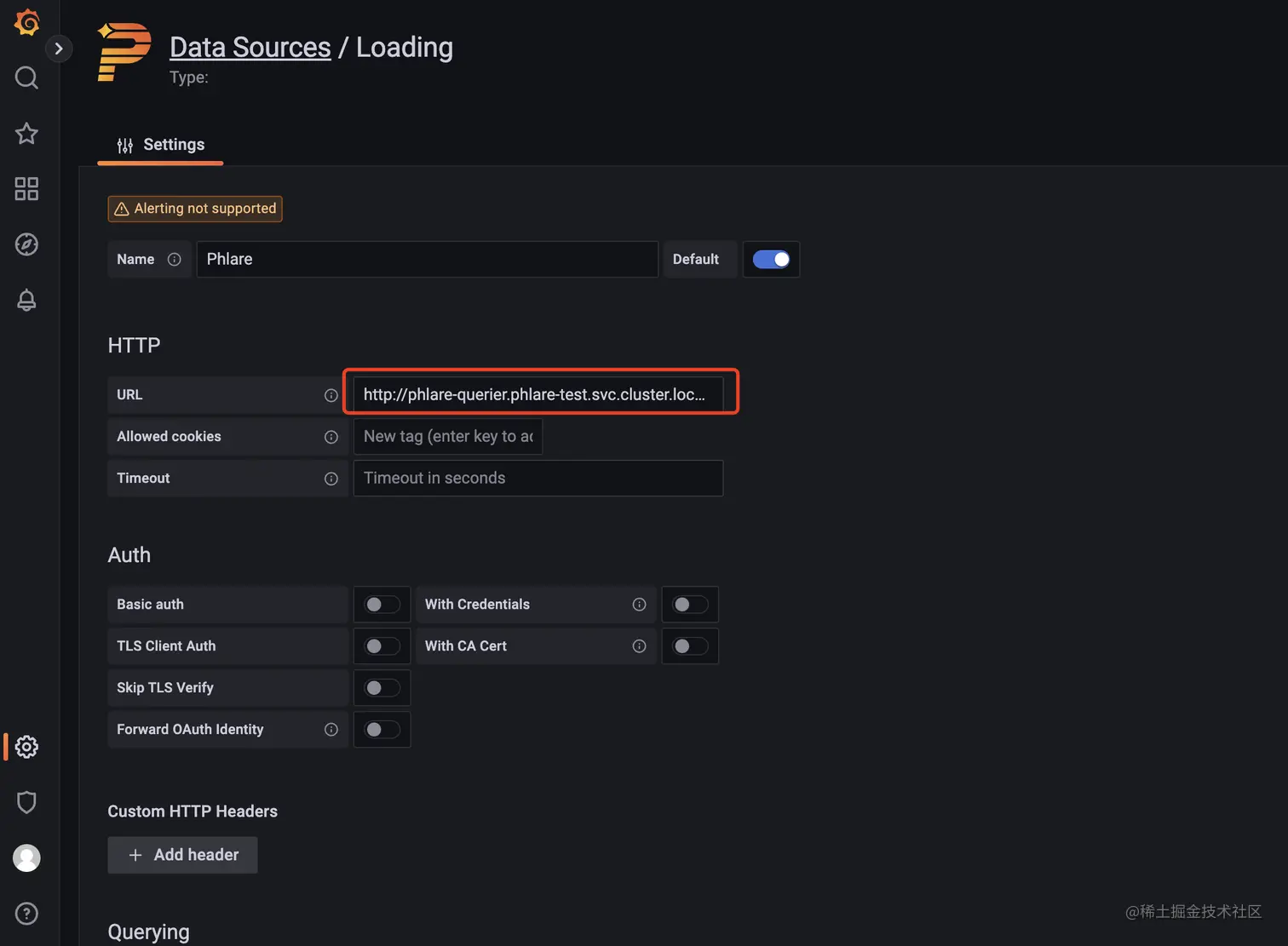Open the Server Admin shield icon
Viewport: 1288px width, 946px height.
point(26,802)
